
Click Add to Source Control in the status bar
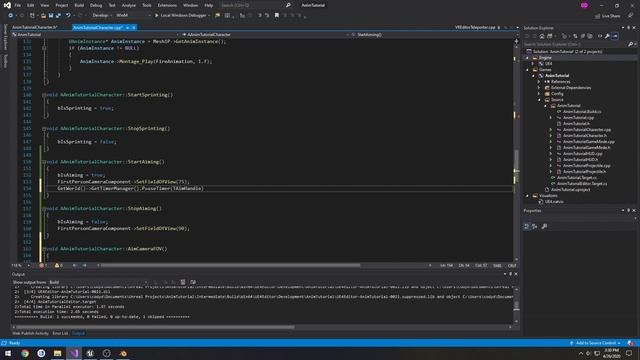click(596, 343)
